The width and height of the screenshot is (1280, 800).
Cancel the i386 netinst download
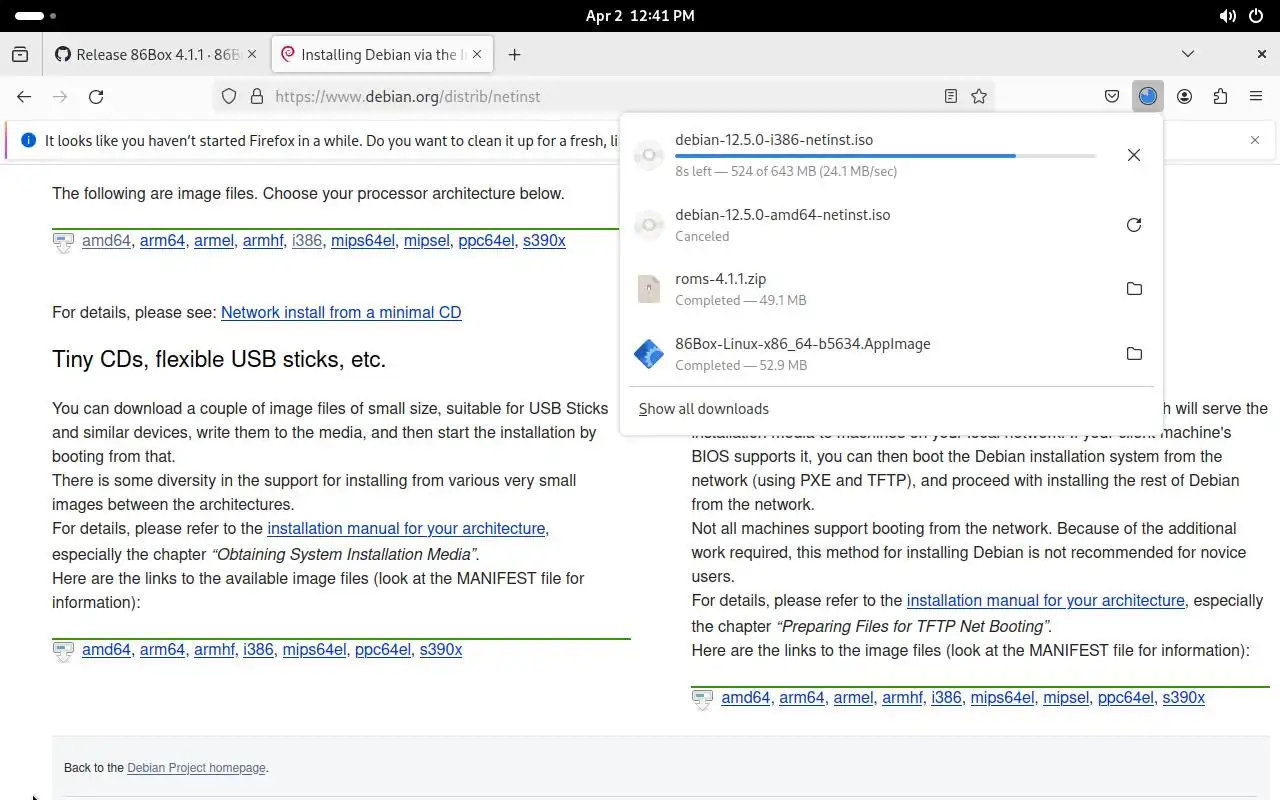(x=1134, y=155)
